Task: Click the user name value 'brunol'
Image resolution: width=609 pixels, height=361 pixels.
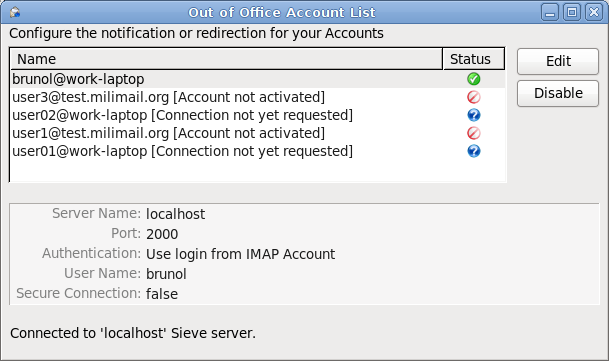Action: tap(166, 274)
